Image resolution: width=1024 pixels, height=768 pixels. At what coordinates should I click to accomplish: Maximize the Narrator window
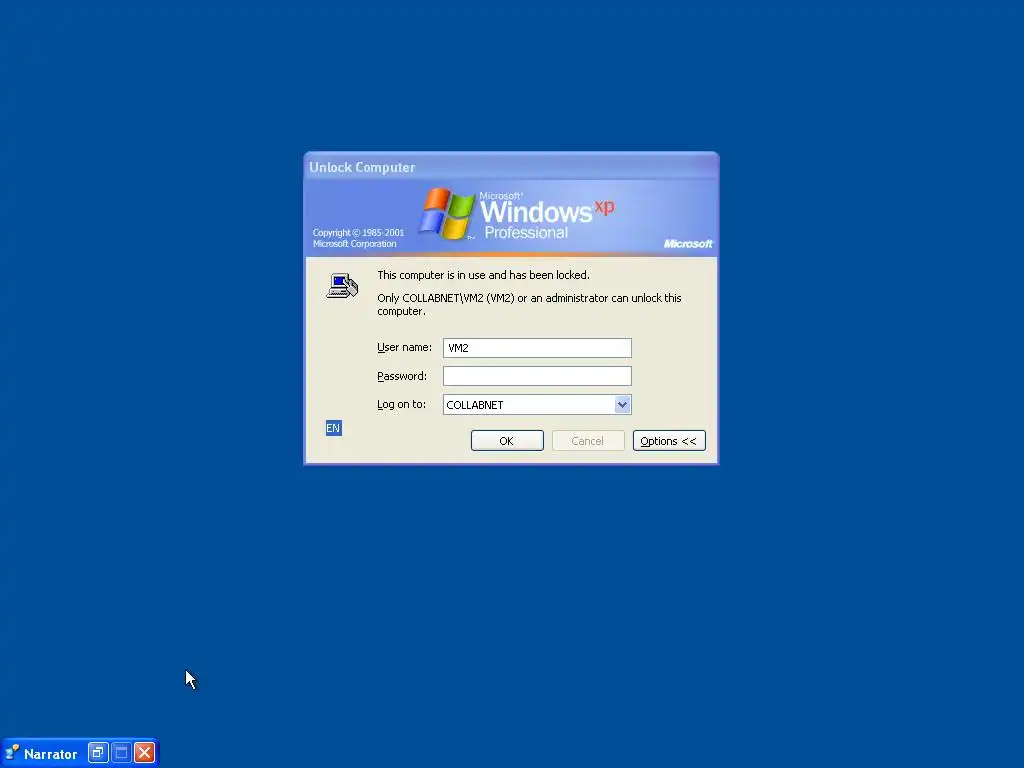coord(121,753)
